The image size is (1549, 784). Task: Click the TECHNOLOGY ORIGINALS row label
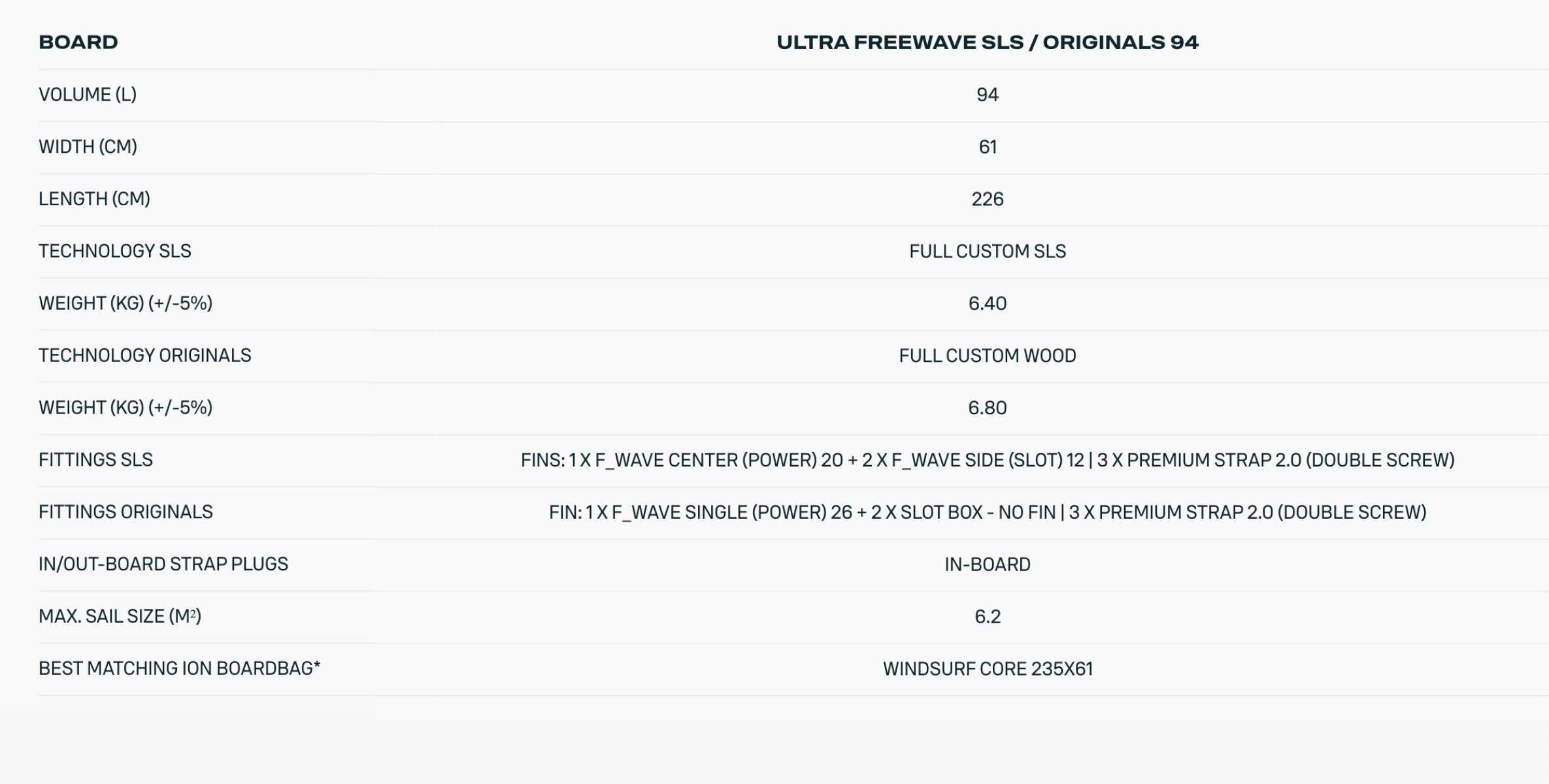(x=144, y=356)
